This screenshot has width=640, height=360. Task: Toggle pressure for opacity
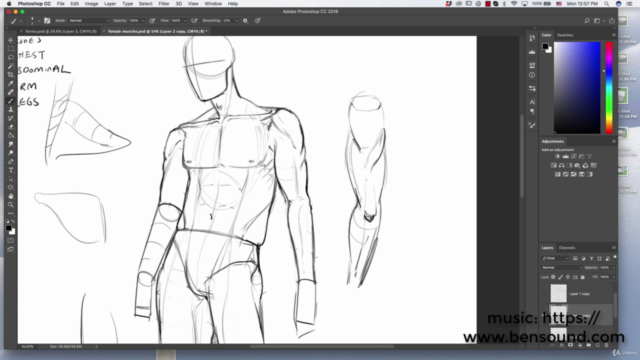point(152,20)
